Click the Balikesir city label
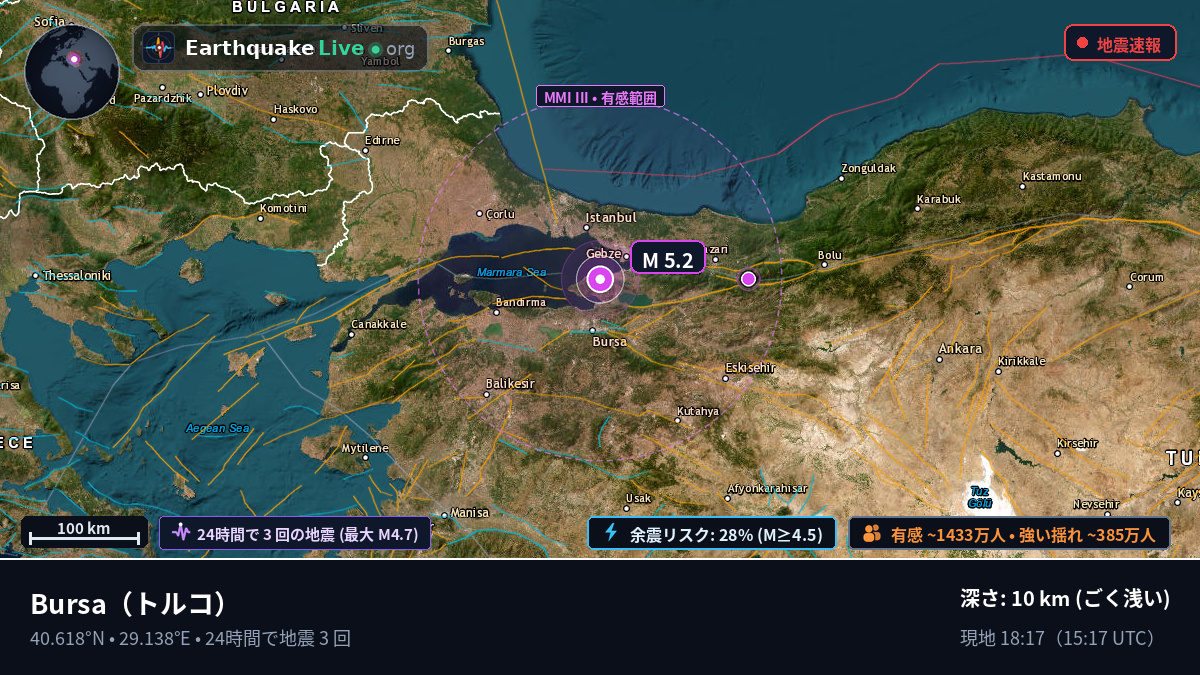1200x675 pixels. (x=510, y=384)
